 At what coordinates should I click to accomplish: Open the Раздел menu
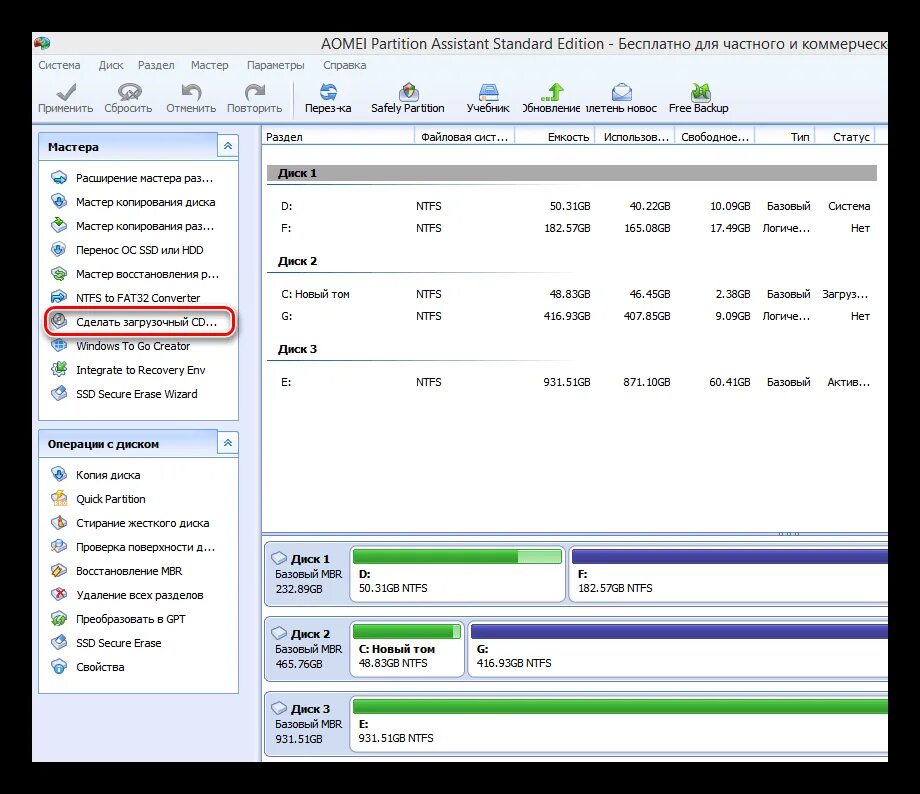coord(156,65)
